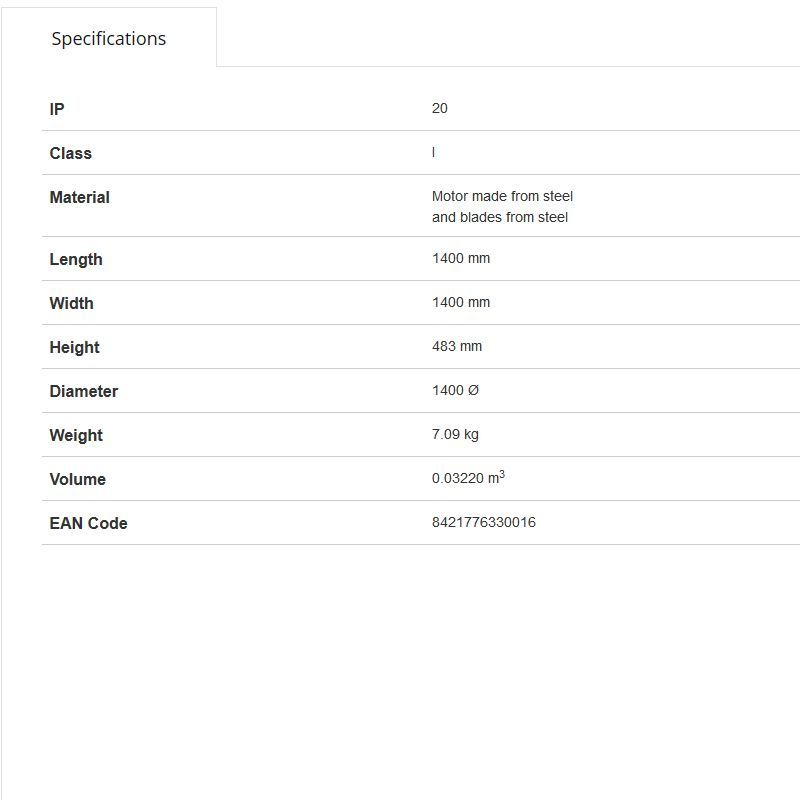Image resolution: width=800 pixels, height=800 pixels.
Task: Click the Material row label
Action: coord(79,197)
